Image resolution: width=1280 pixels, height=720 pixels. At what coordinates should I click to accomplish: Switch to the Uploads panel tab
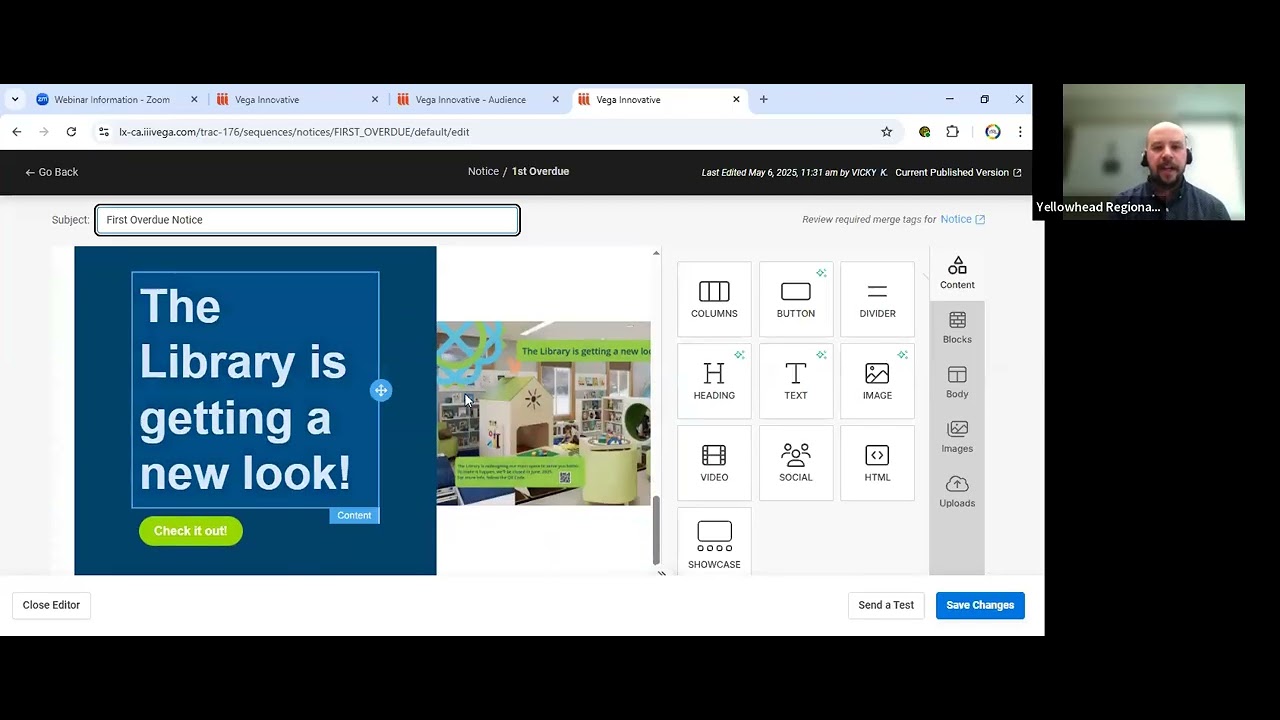pyautogui.click(x=957, y=492)
